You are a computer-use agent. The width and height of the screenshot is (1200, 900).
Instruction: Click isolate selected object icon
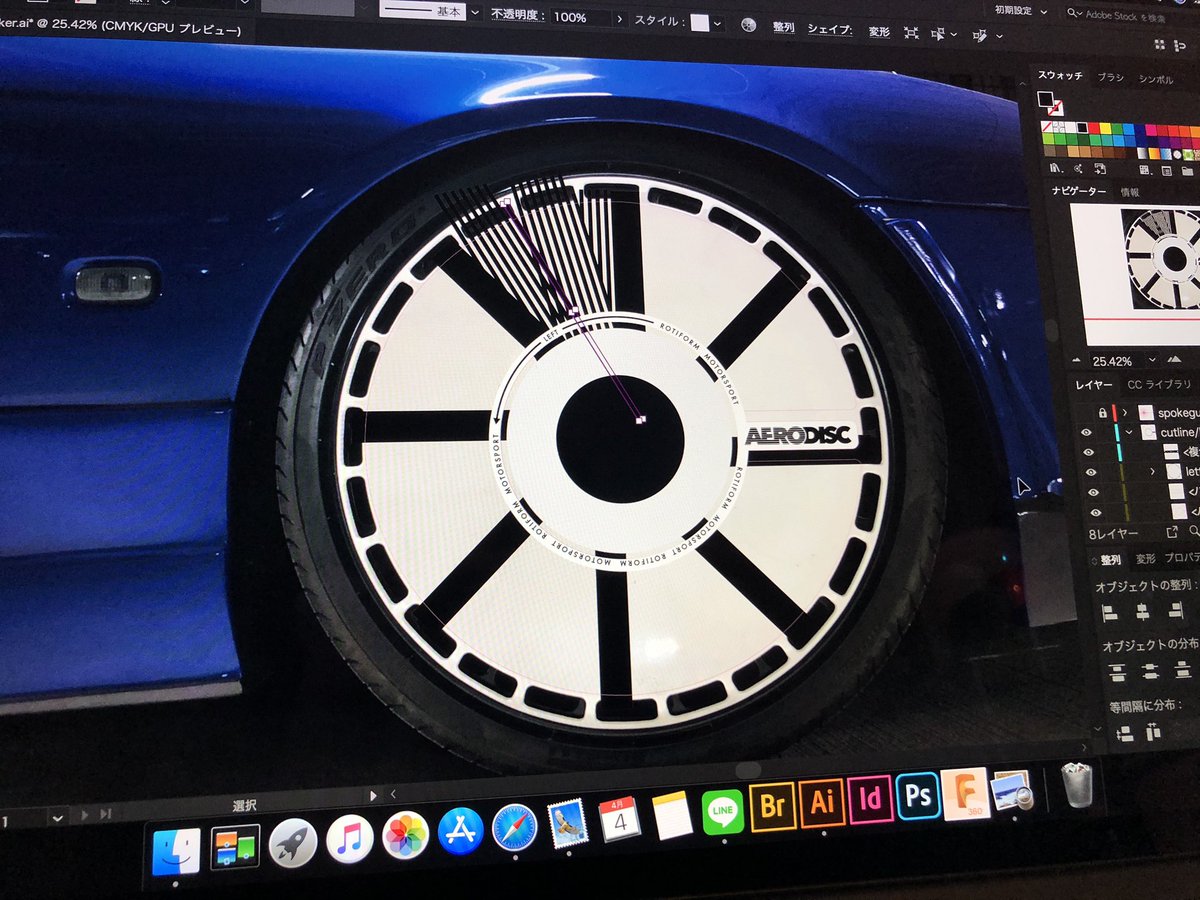click(911, 32)
